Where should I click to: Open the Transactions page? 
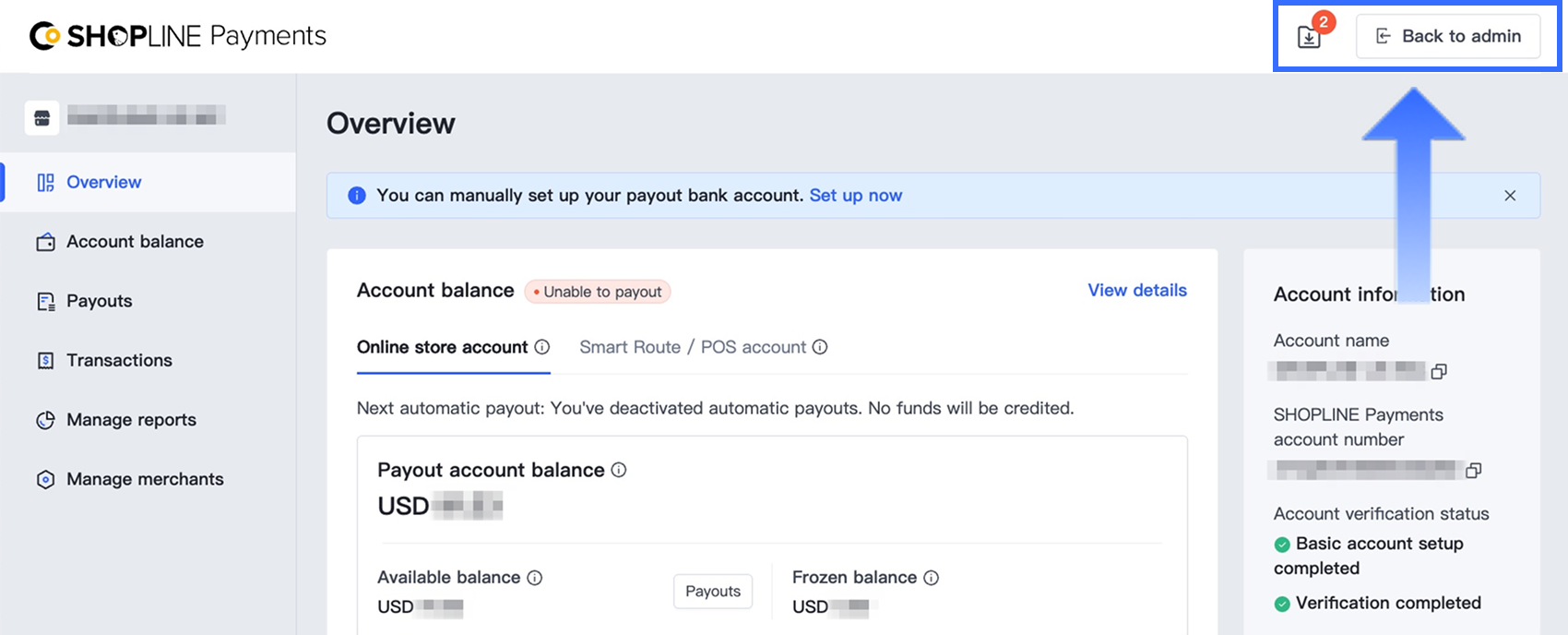119,361
